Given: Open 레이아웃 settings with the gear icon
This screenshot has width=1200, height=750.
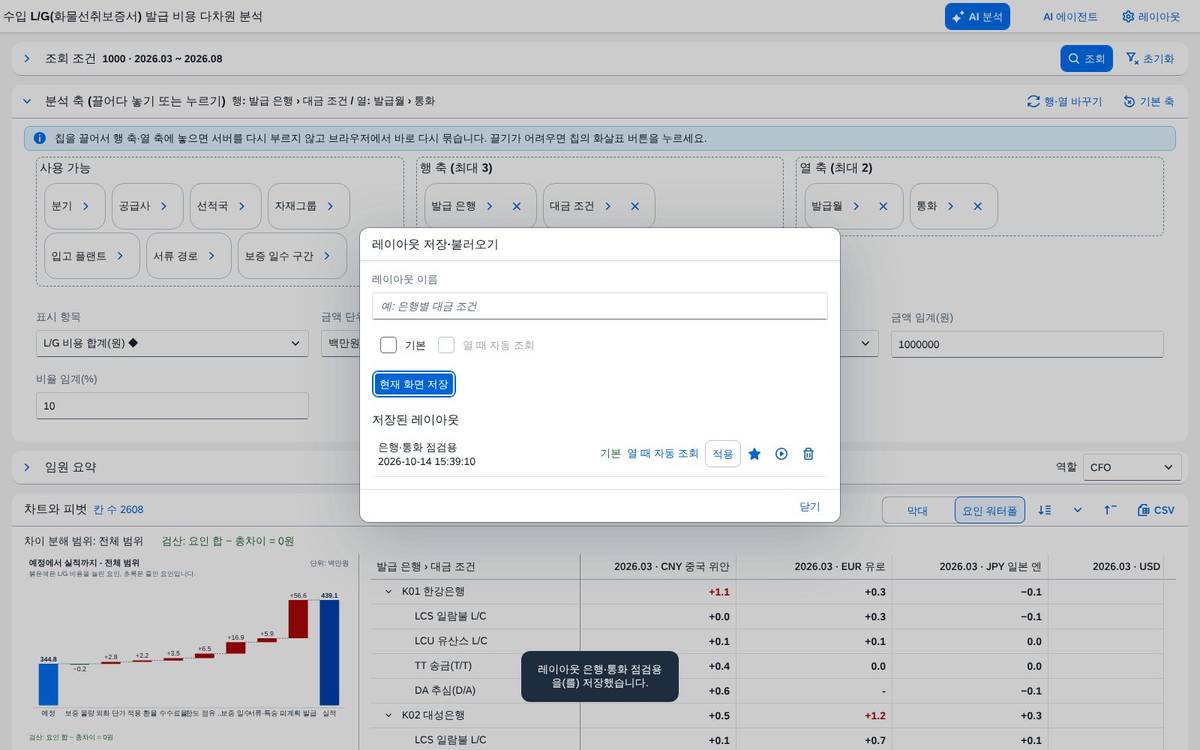Looking at the screenshot, I should coord(1151,16).
